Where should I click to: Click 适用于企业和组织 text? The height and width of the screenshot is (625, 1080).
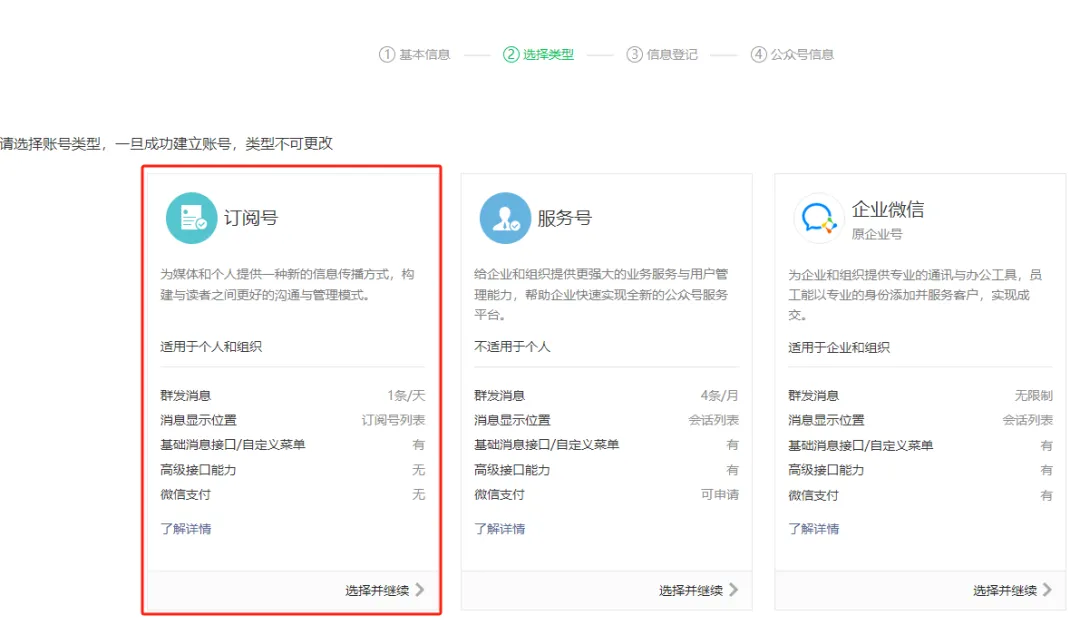tap(839, 347)
